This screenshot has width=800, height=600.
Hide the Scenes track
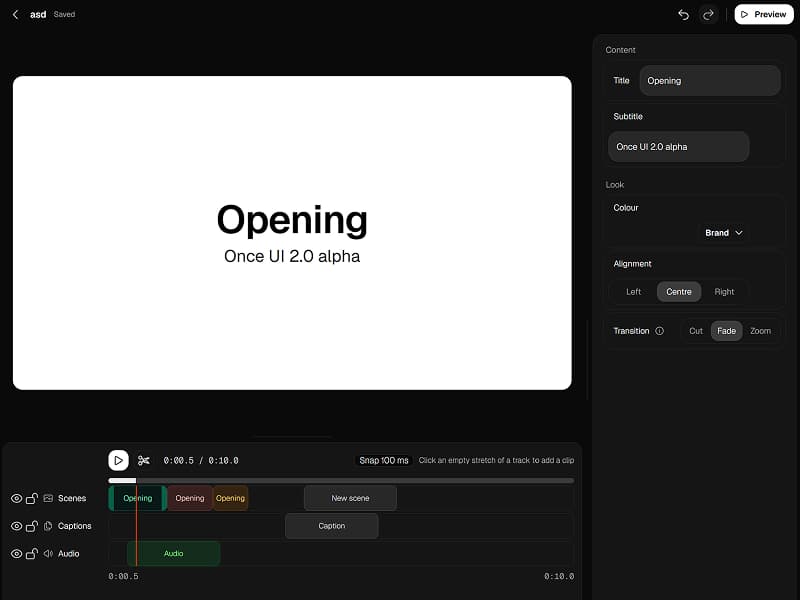coord(16,498)
